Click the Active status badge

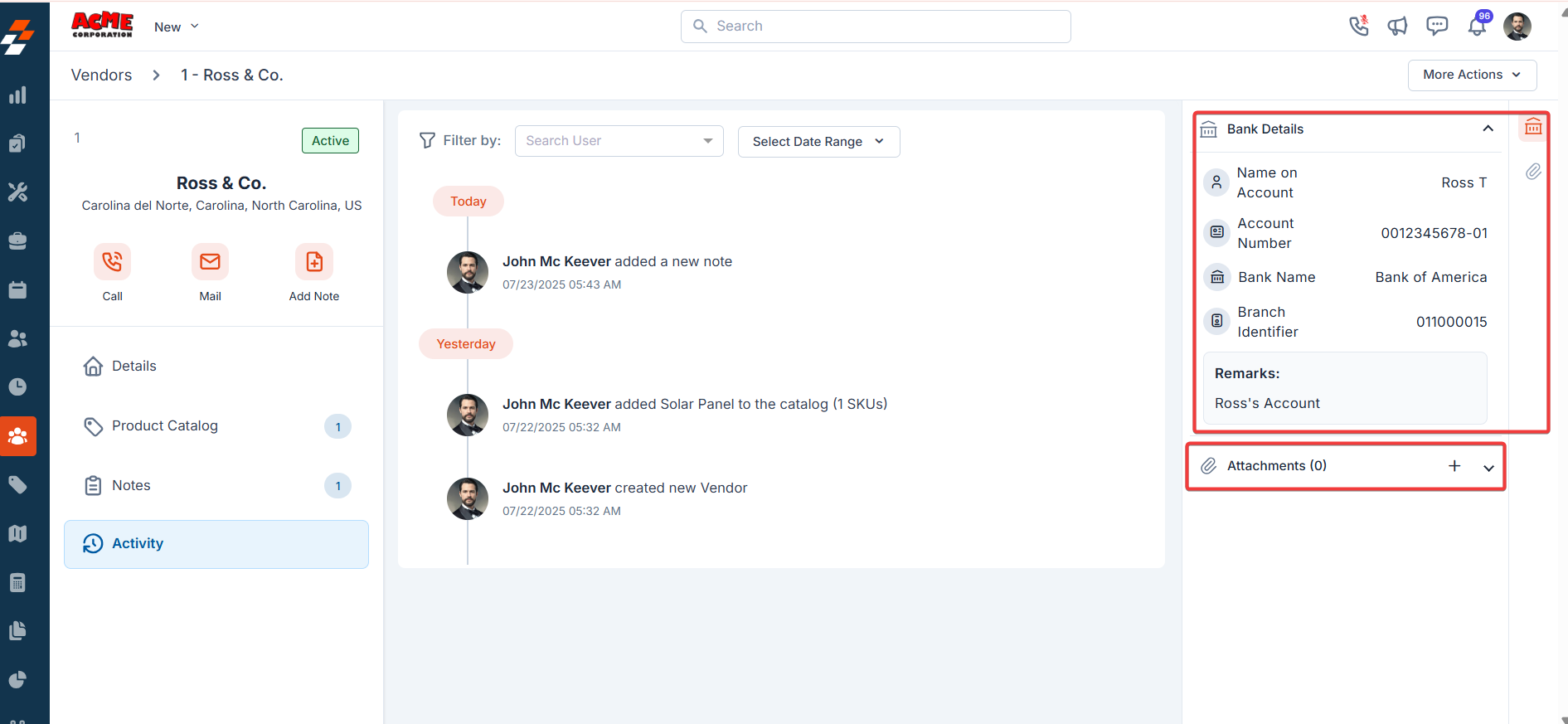[330, 141]
